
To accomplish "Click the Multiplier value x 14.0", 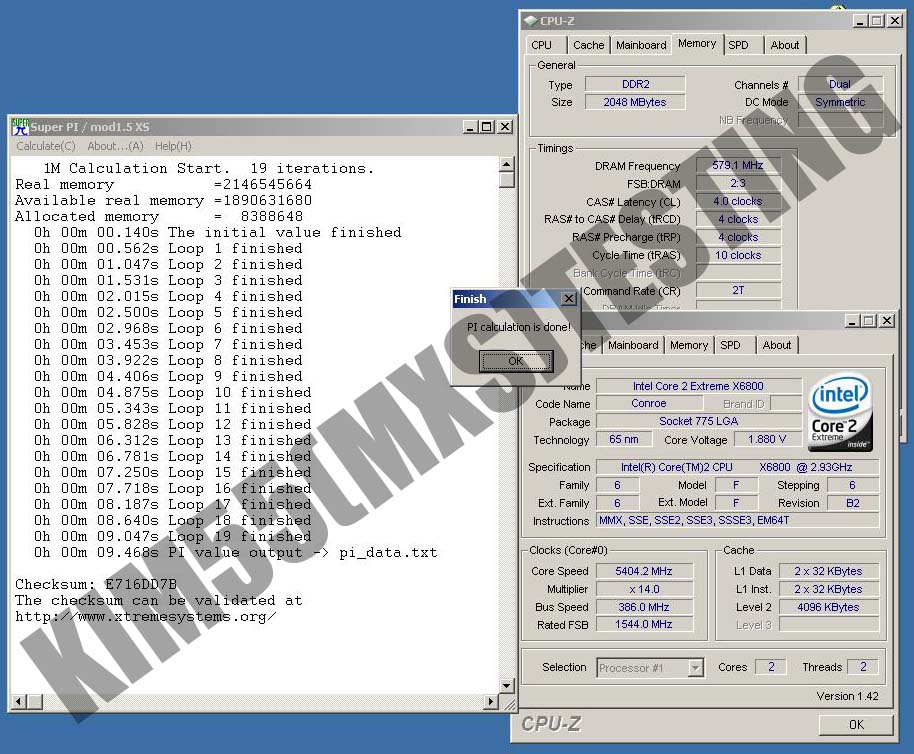I will (x=644, y=589).
